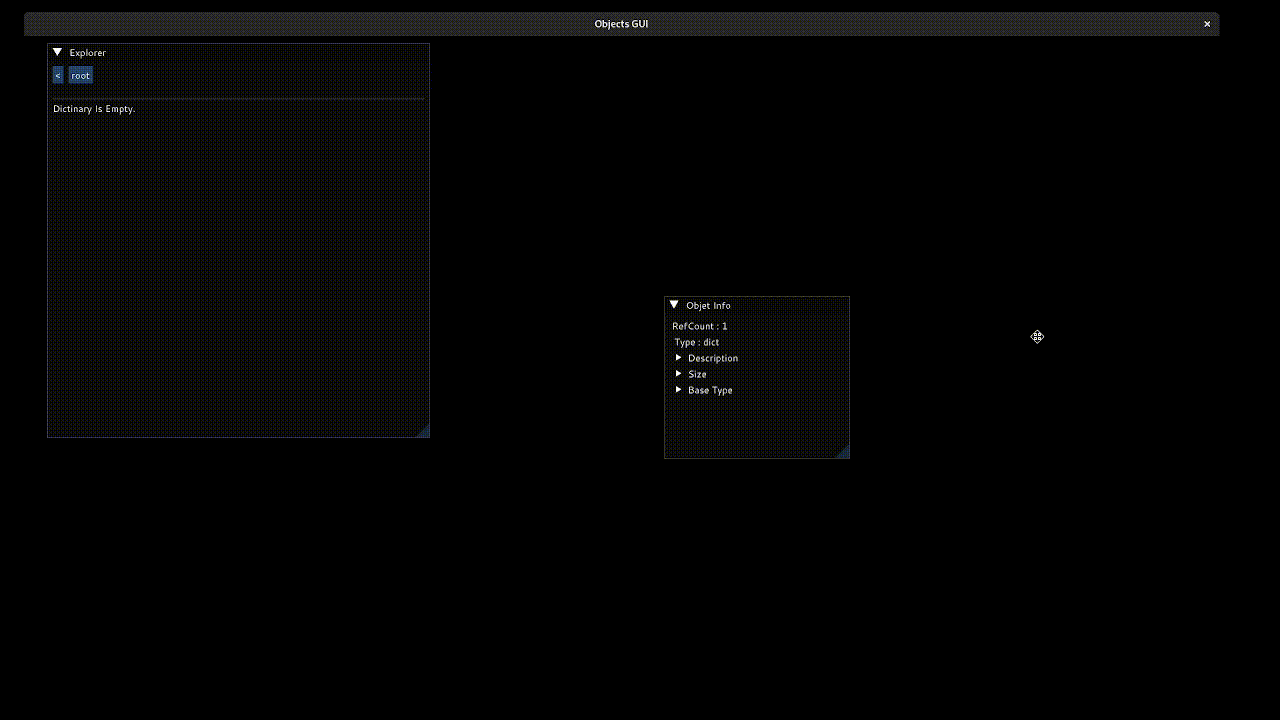Click the Objet Info resize grip
The width and height of the screenshot is (1280, 720).
tap(842, 451)
